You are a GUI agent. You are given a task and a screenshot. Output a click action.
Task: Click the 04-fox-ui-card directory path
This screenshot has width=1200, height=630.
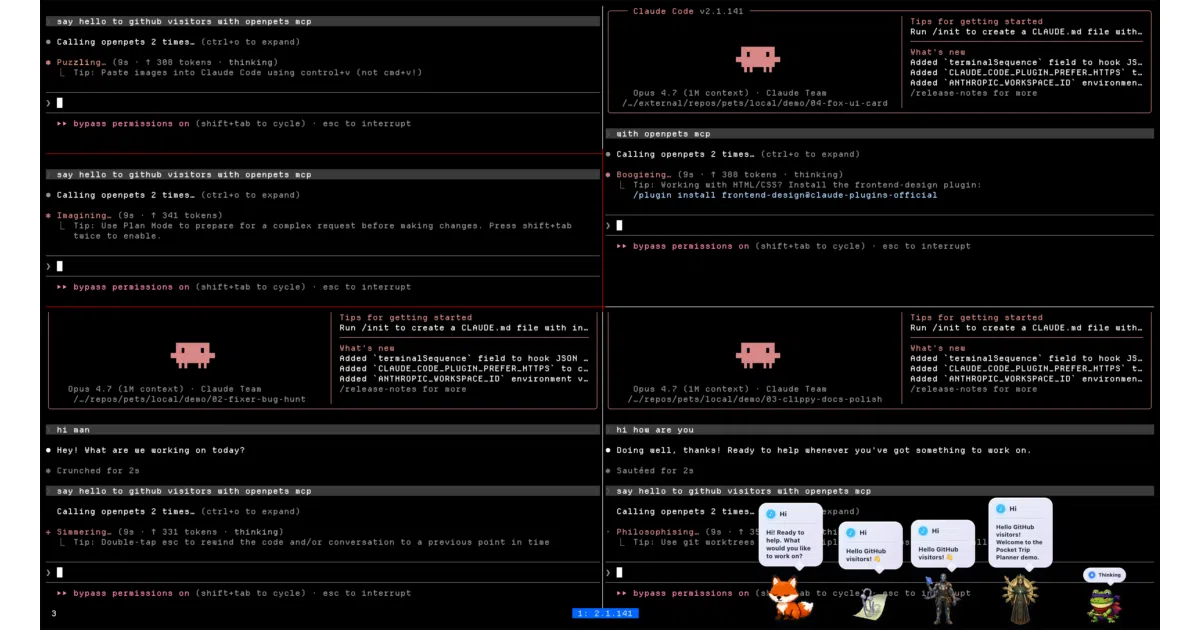754,103
